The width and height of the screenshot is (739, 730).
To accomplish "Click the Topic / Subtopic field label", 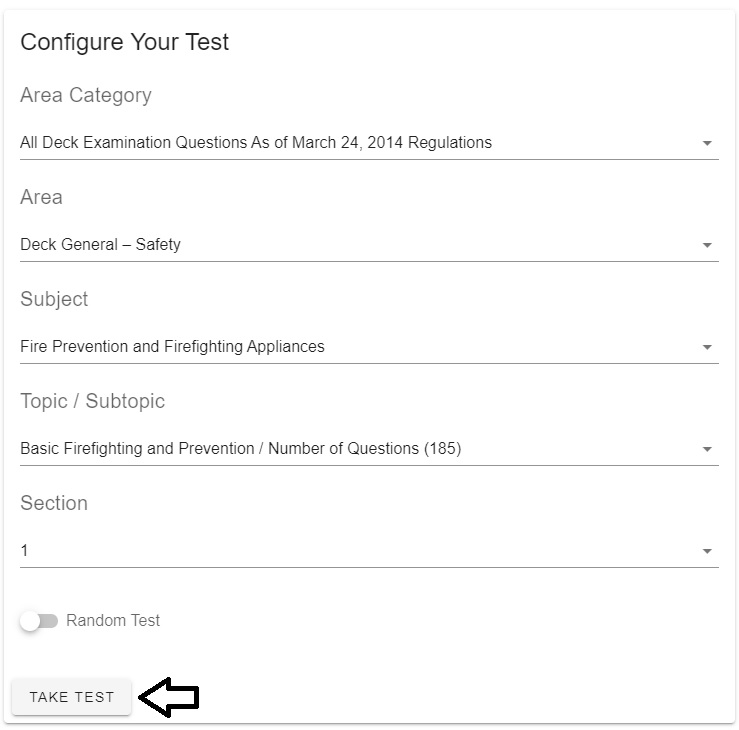I will [x=92, y=402].
